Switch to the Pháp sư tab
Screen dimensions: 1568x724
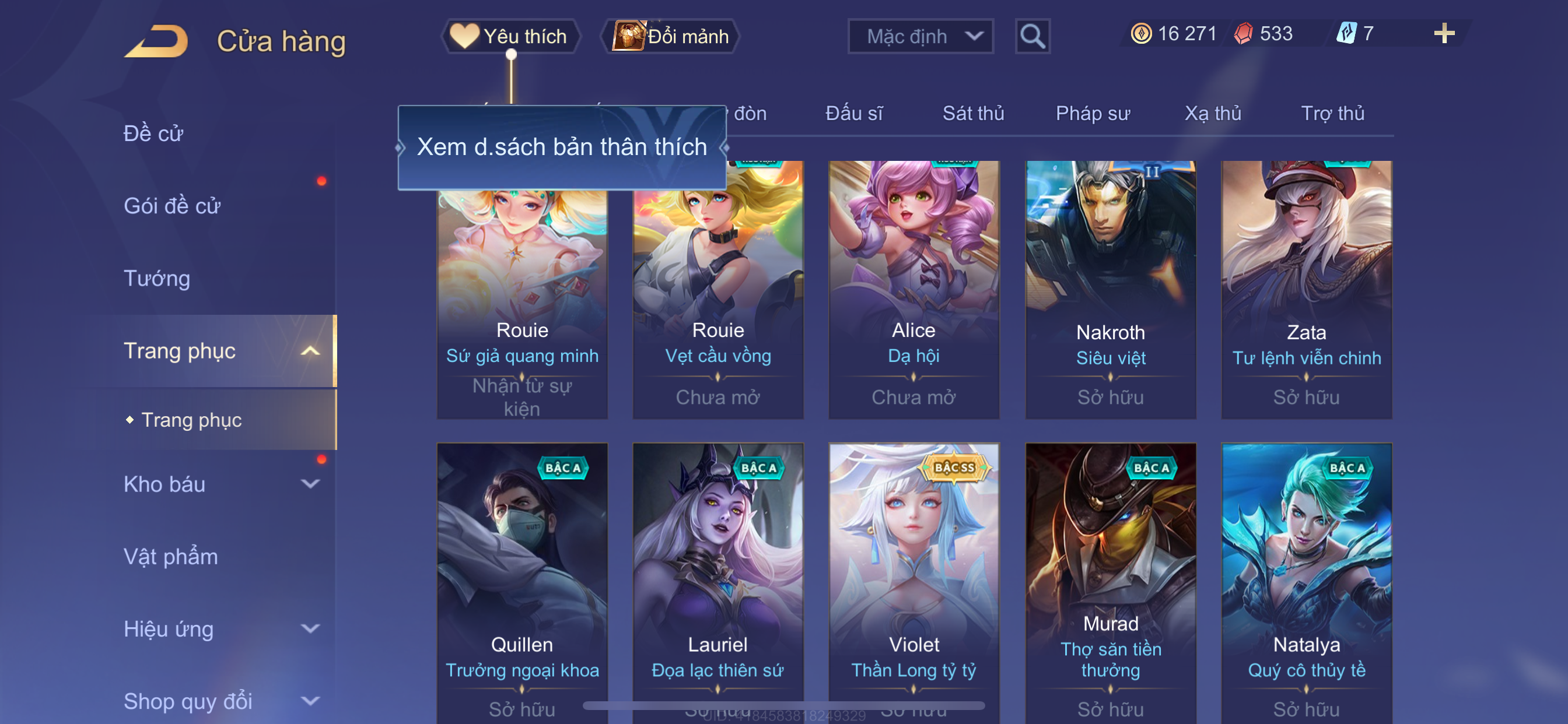(1093, 114)
